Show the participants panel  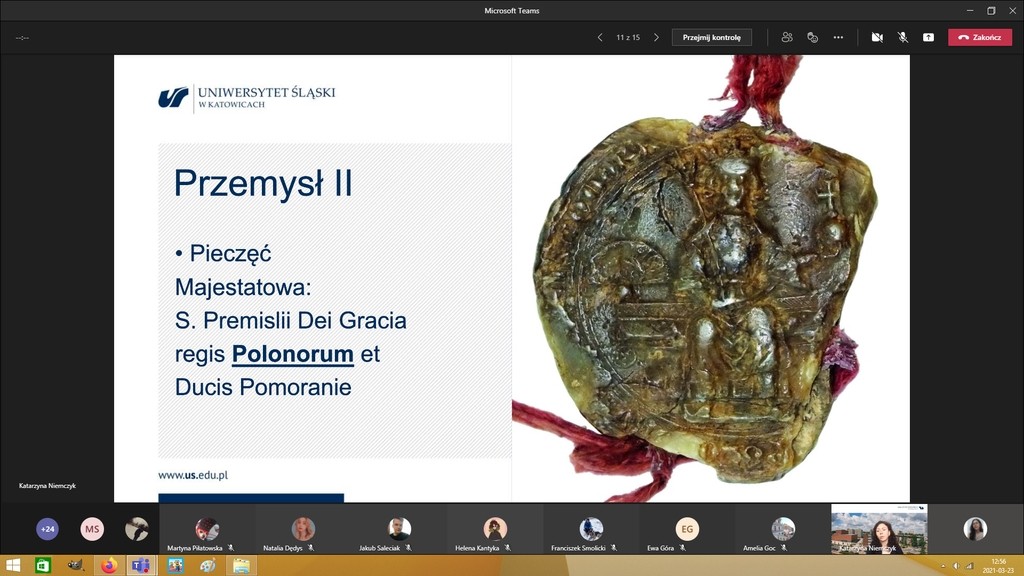(x=787, y=37)
